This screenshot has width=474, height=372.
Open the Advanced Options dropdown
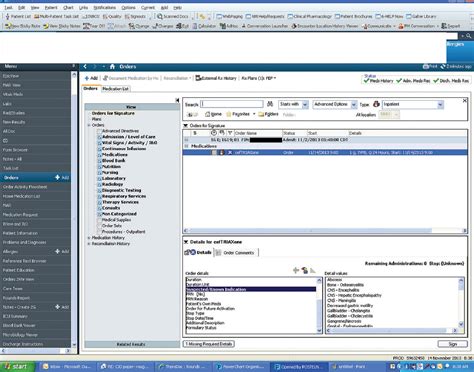(354, 105)
